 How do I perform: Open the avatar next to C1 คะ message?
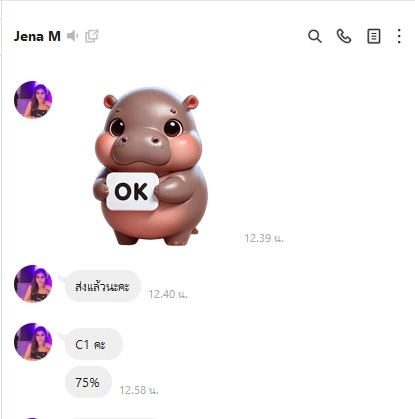click(33, 342)
